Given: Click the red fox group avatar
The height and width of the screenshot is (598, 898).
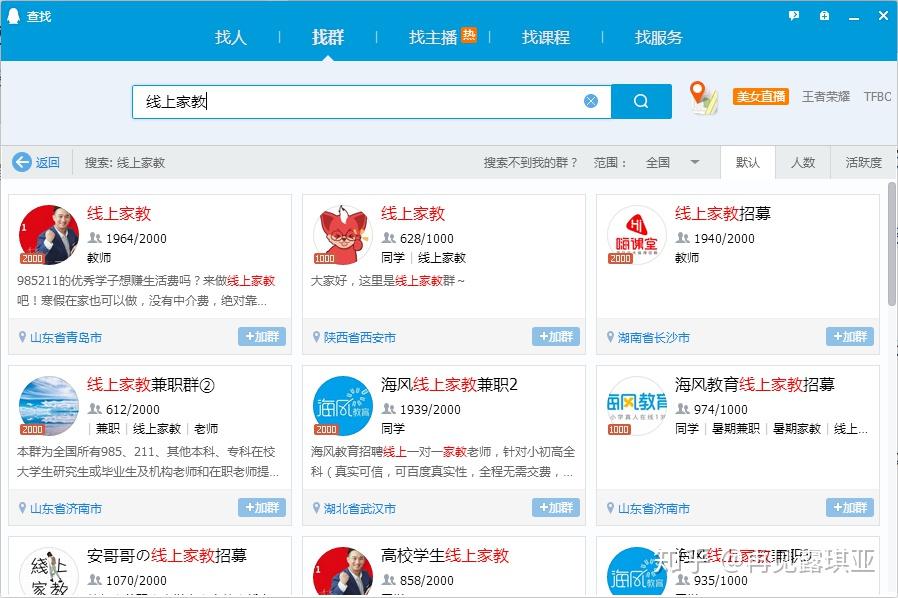Looking at the screenshot, I should pyautogui.click(x=342, y=235).
